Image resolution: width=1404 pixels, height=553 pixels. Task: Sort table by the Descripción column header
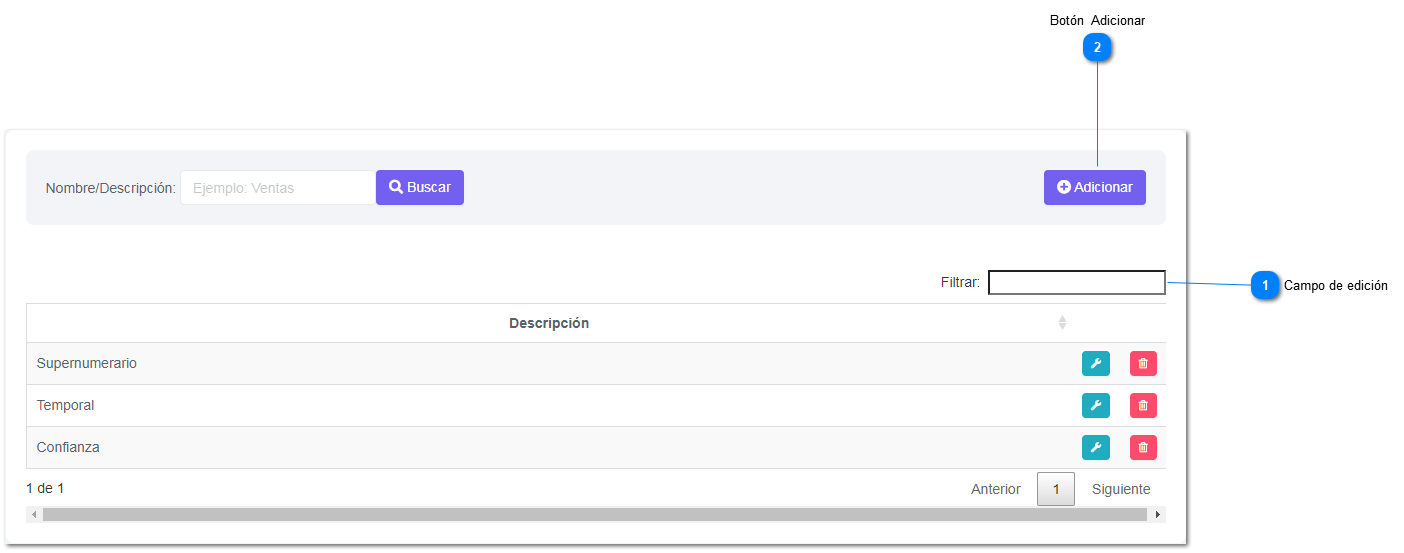[x=548, y=324]
